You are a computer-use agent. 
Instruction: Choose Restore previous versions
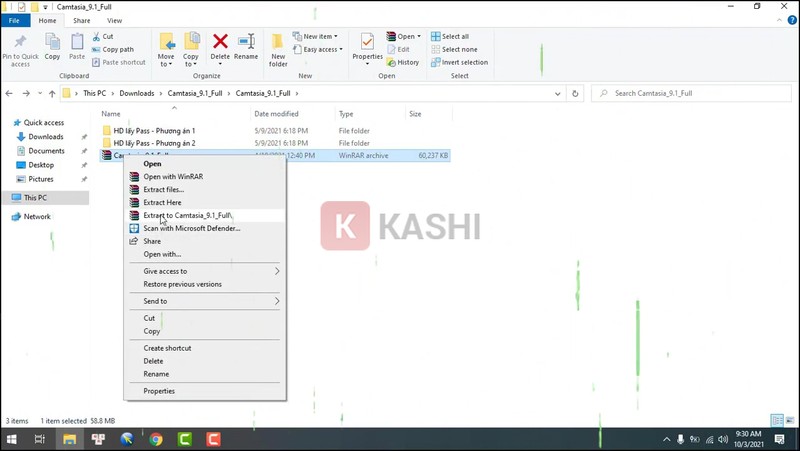click(x=205, y=284)
